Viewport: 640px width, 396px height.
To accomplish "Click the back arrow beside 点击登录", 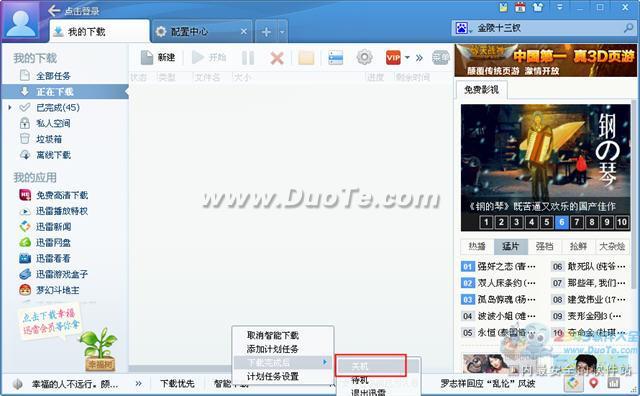I will pyautogui.click(x=54, y=10).
